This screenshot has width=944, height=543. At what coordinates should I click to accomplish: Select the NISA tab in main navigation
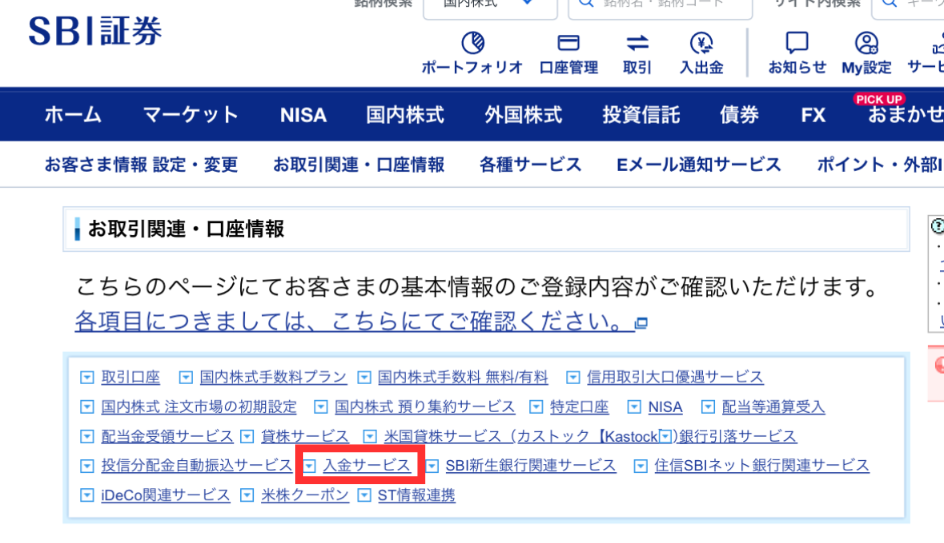(303, 115)
